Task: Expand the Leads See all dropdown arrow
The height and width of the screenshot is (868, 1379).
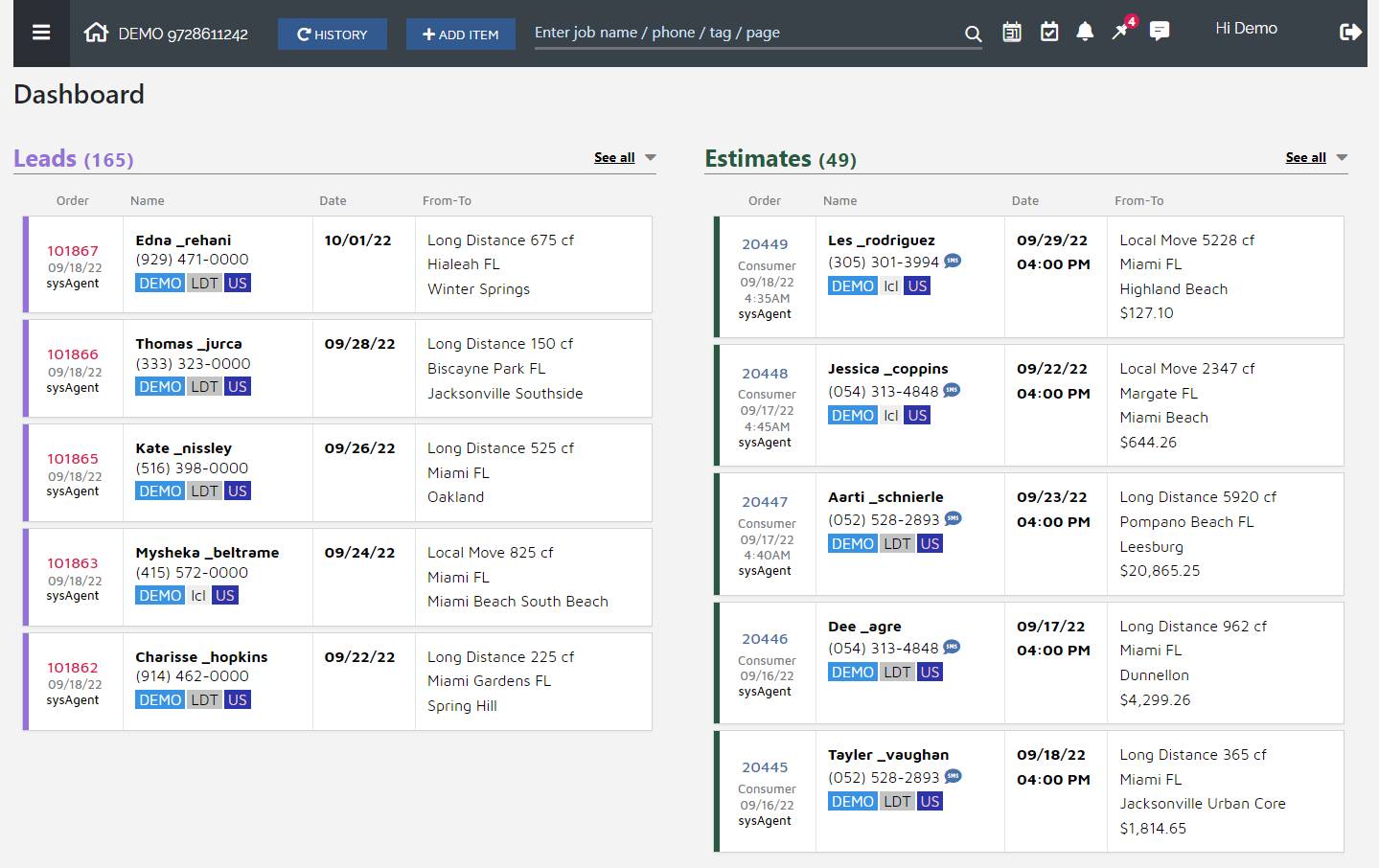Action: click(x=651, y=158)
